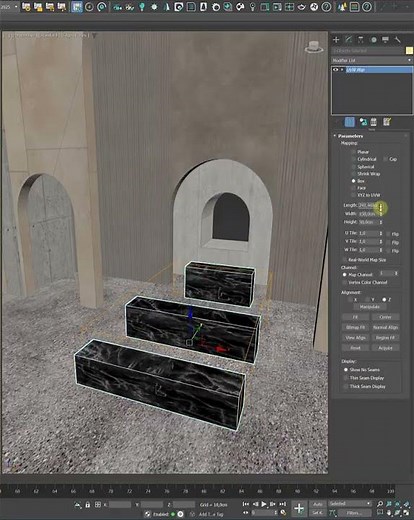Enable the Cap checkbox

(x=385, y=159)
